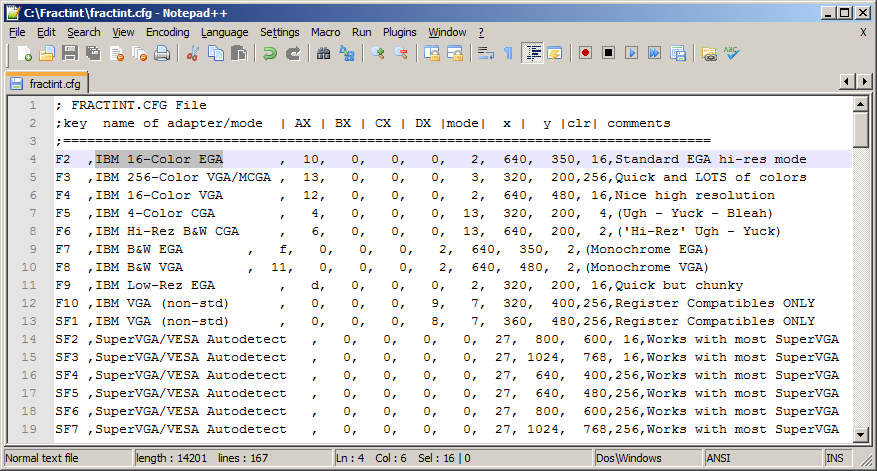Click highlighted text 'IBM 16-Color EGA'
Screen dimensions: 877x471
coord(159,159)
